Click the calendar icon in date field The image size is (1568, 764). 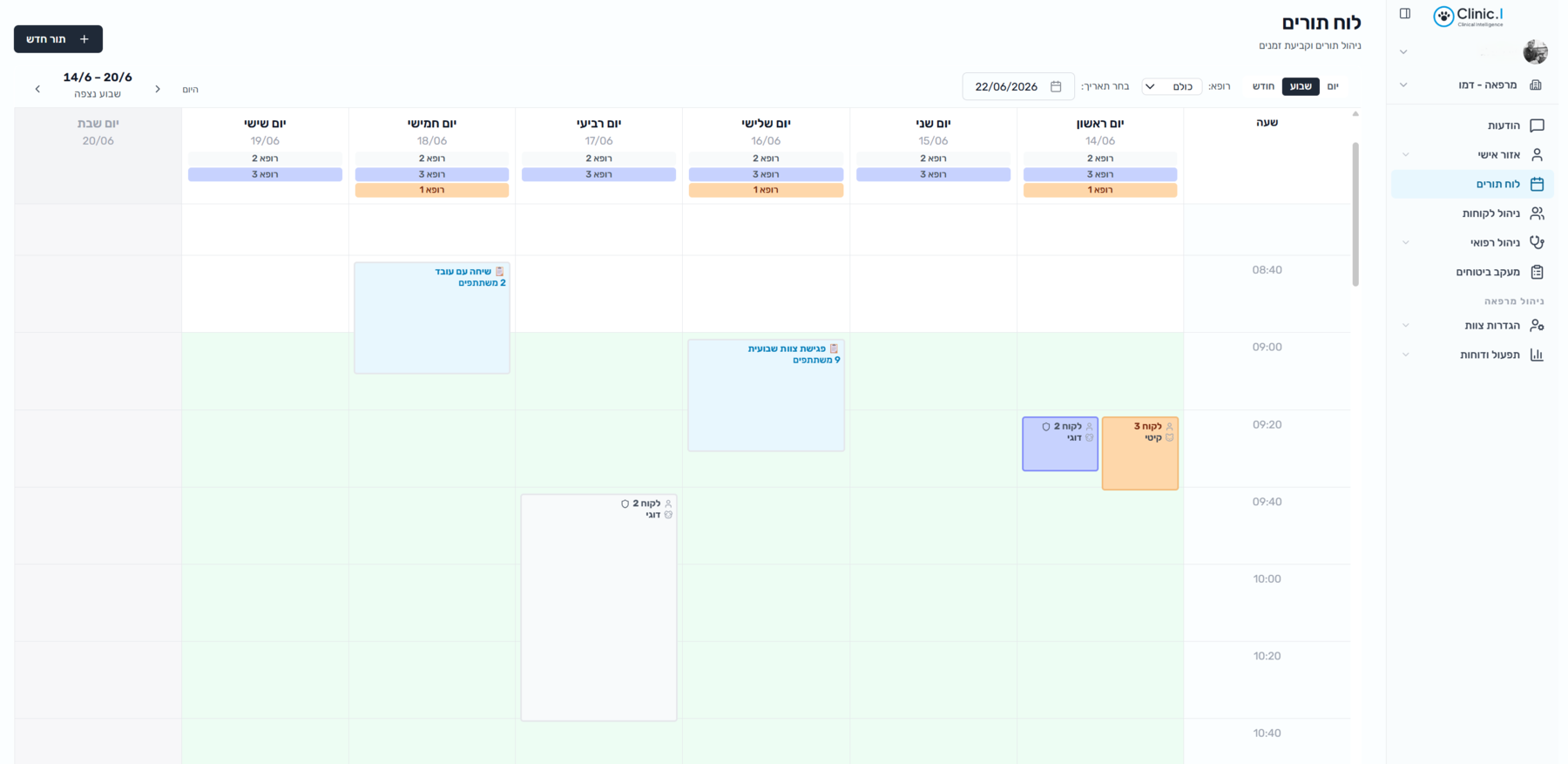(1056, 86)
